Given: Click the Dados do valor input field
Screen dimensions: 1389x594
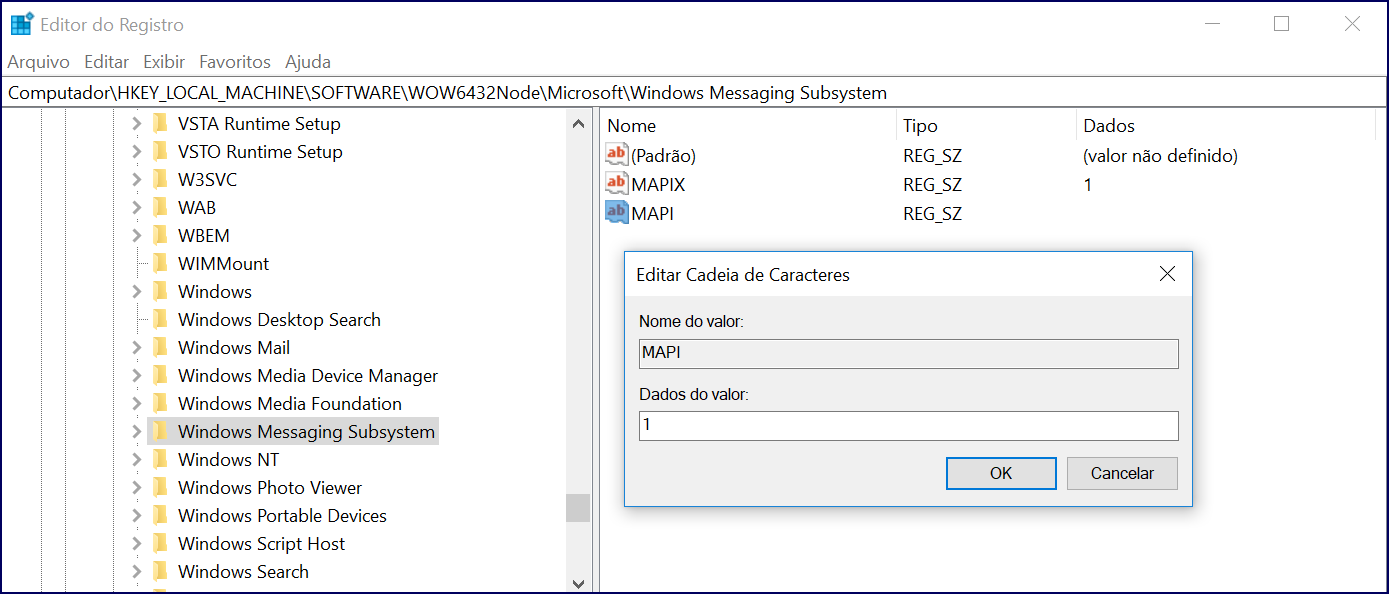Looking at the screenshot, I should point(909,425).
